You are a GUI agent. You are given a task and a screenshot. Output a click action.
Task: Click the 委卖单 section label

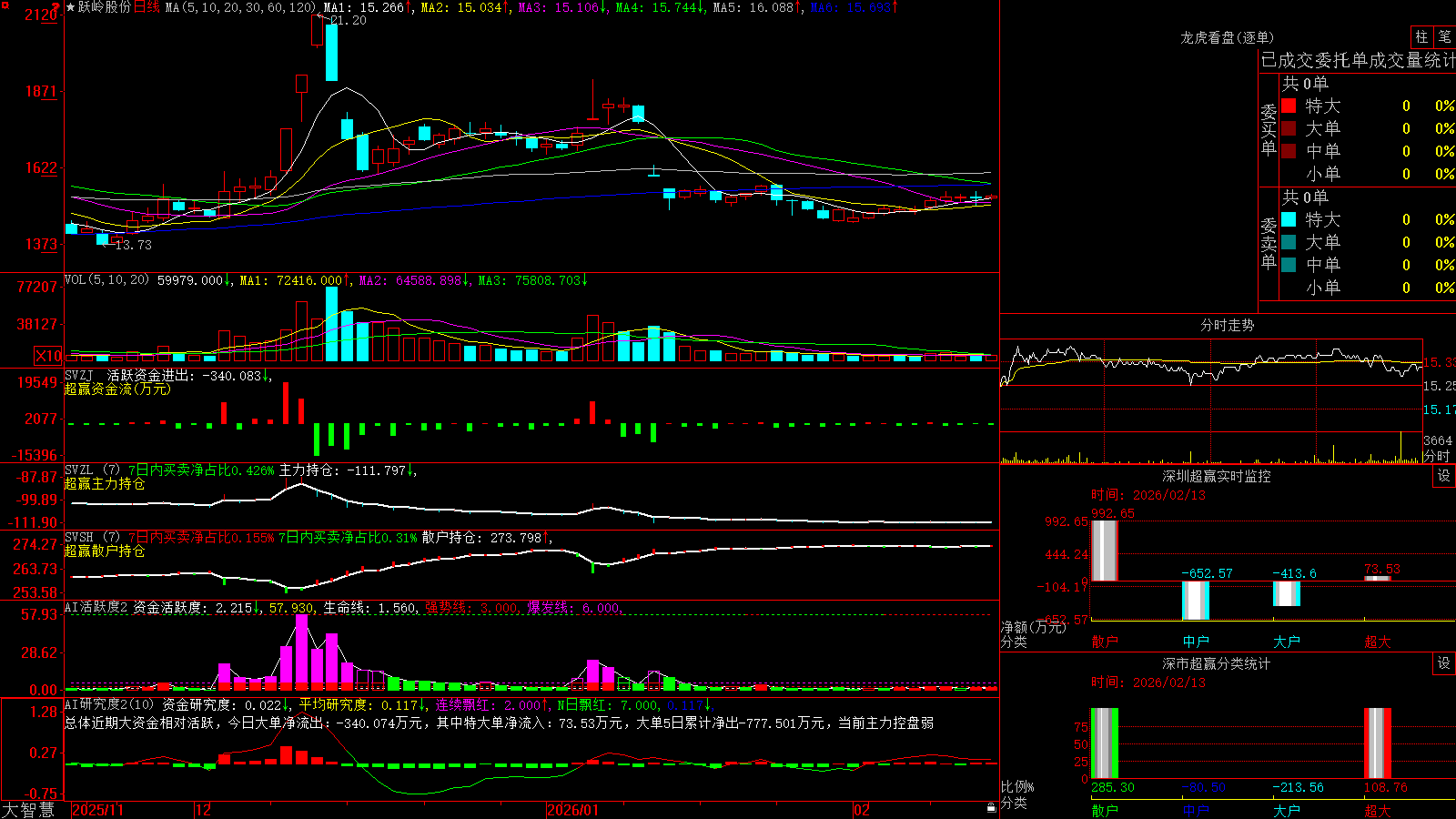tap(1269, 243)
